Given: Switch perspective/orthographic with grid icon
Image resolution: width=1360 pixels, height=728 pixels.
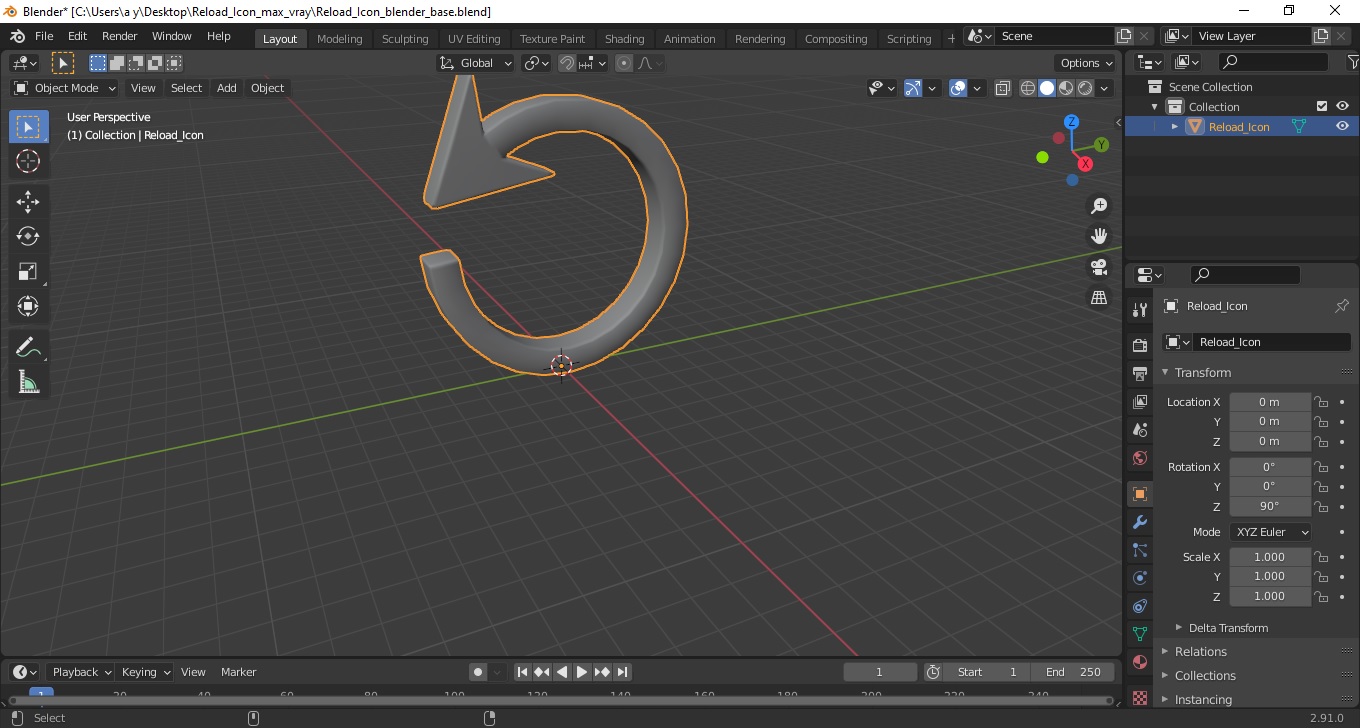Looking at the screenshot, I should 1099,298.
